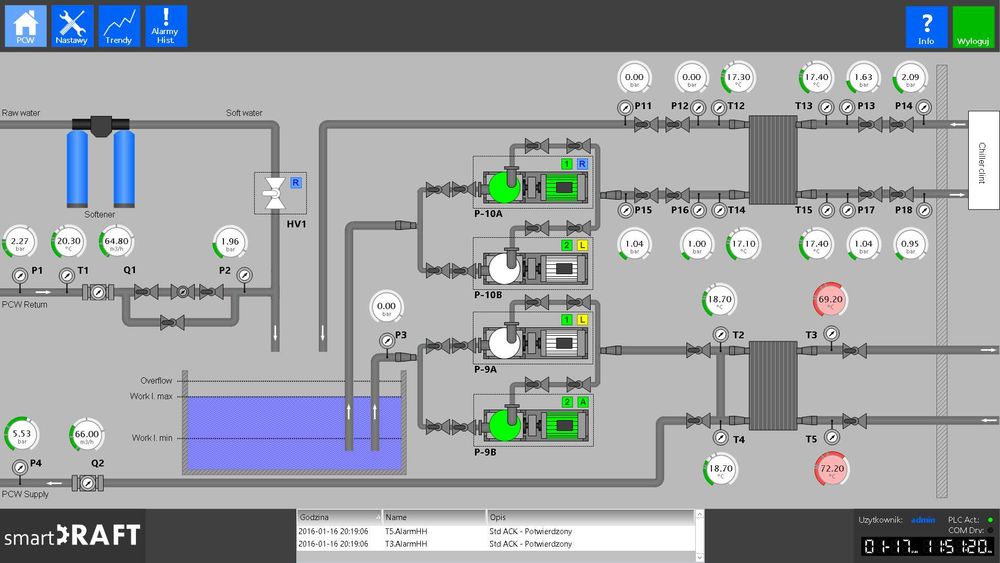This screenshot has height=563, width=1000.
Task: Toggle the blue R mode badge on HV1
Action: pos(295,183)
